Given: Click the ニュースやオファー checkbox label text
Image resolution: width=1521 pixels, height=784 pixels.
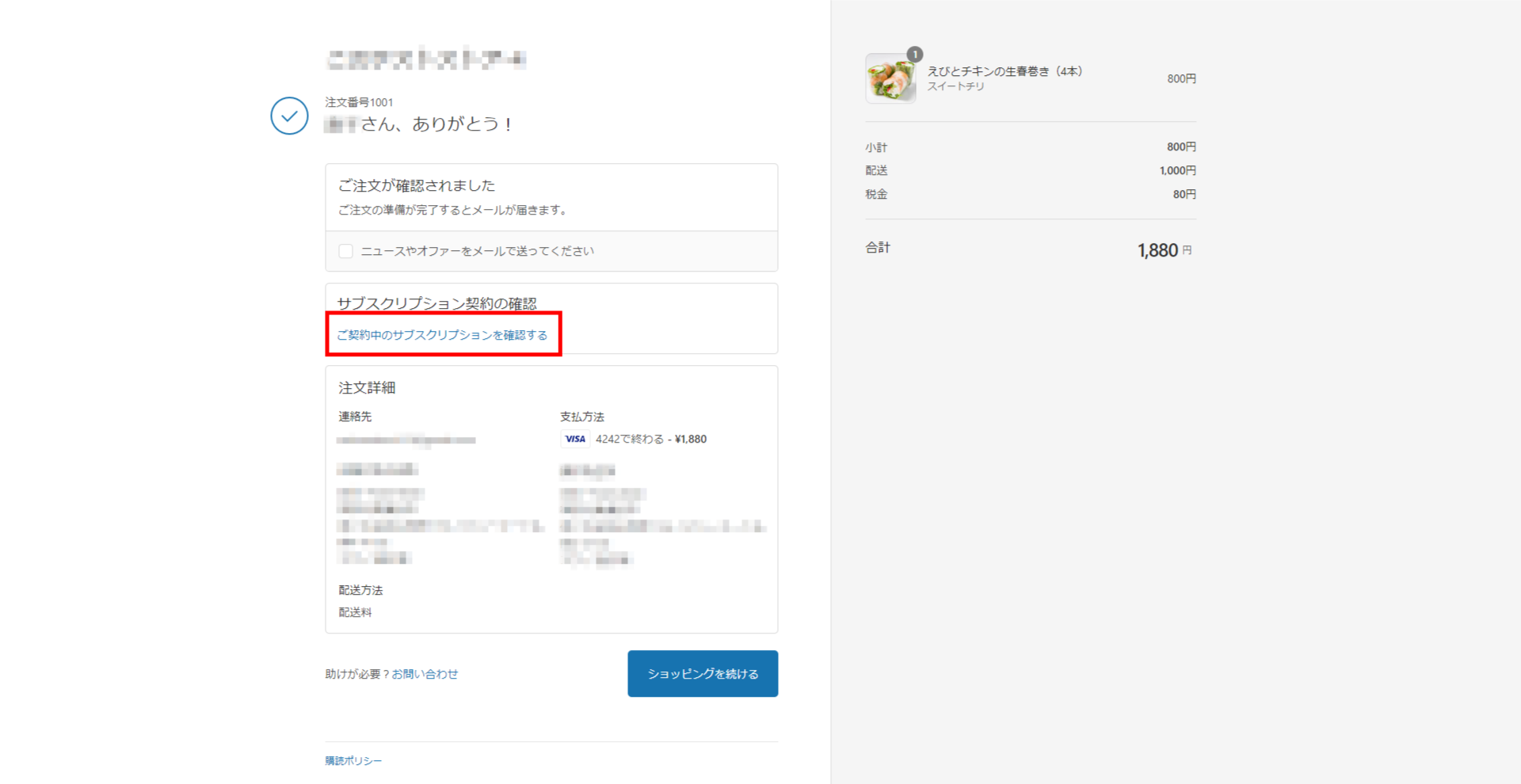Looking at the screenshot, I should tap(477, 251).
